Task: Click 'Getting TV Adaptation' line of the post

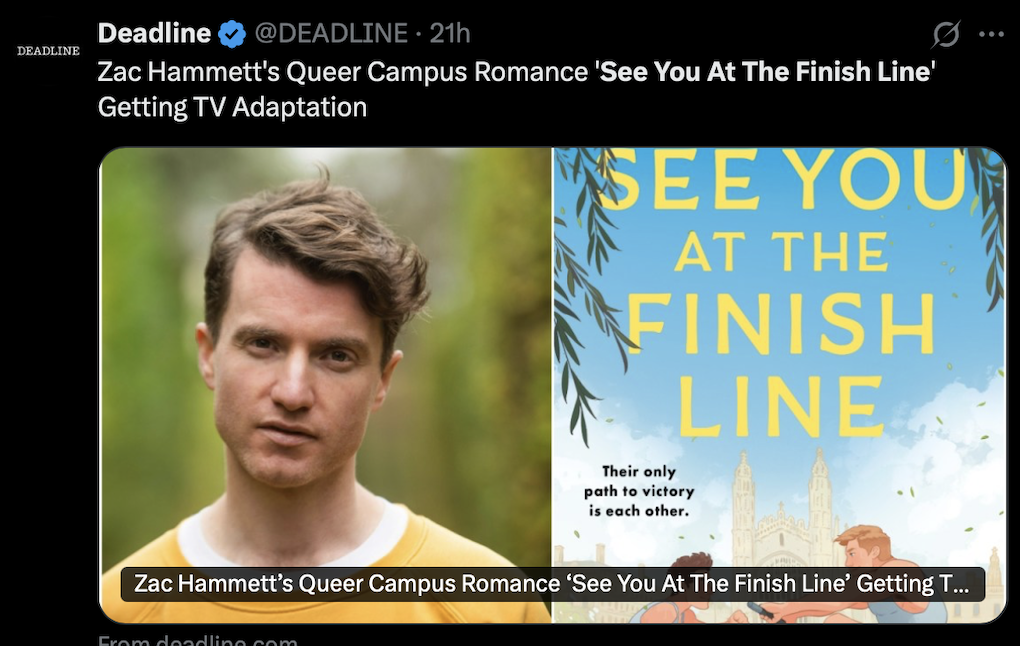Action: point(232,107)
